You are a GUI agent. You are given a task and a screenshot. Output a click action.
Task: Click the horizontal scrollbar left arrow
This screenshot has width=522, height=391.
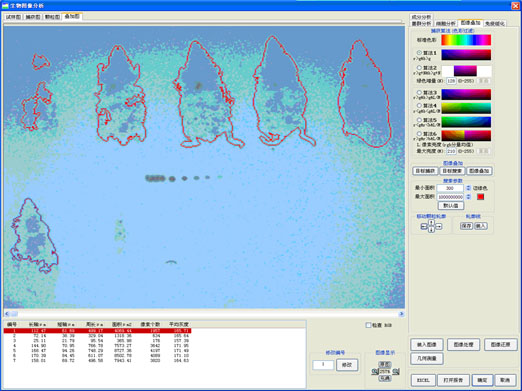pyautogui.click(x=7, y=314)
